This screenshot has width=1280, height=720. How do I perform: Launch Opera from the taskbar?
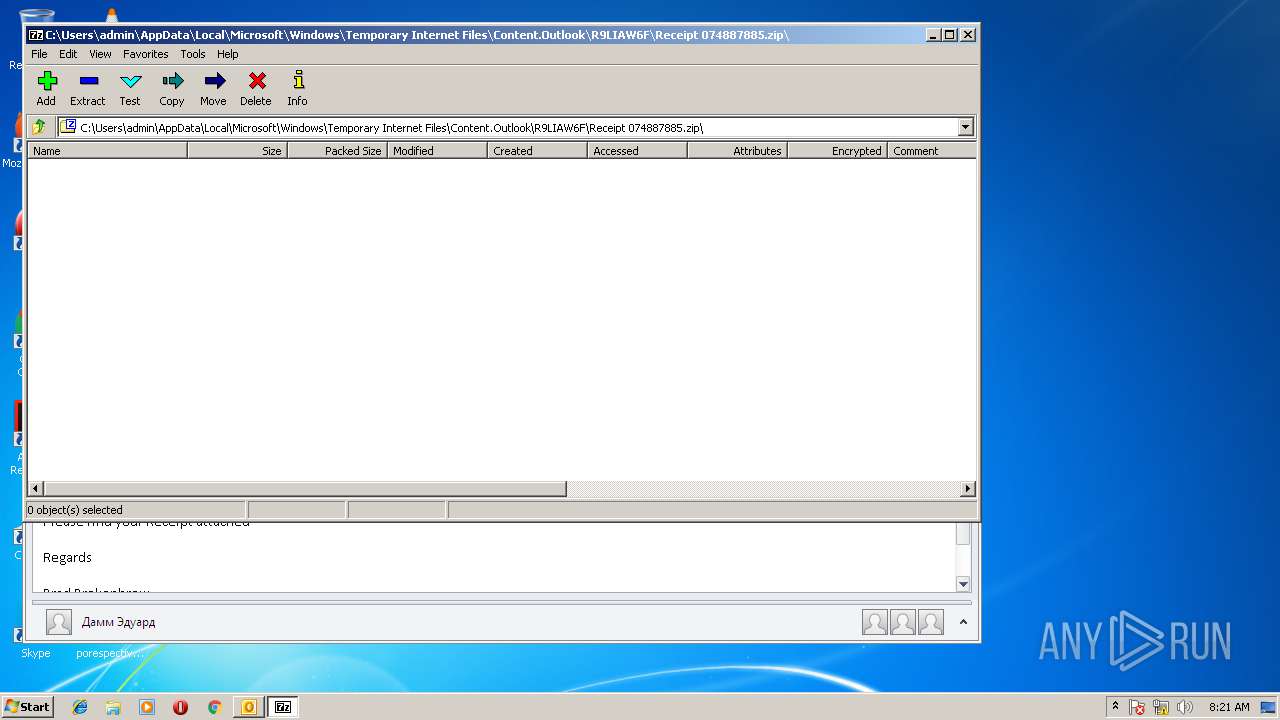[x=180, y=707]
